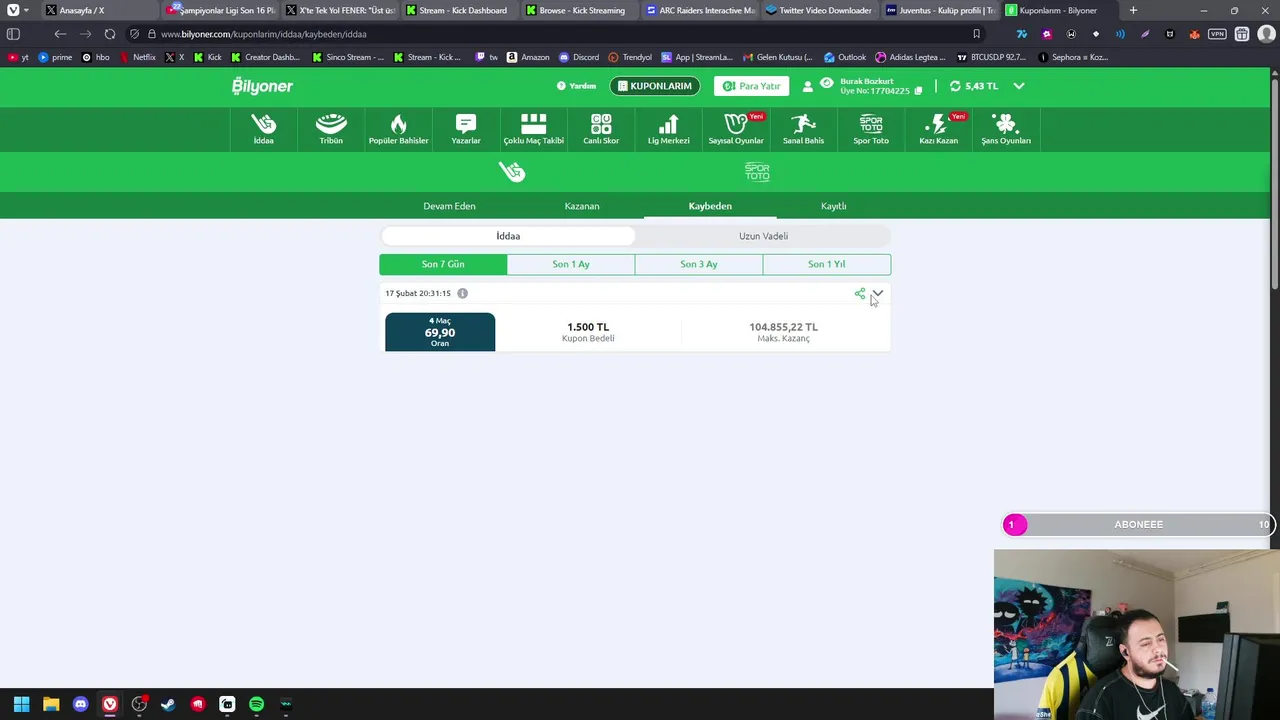The width and height of the screenshot is (1280, 720).
Task: Open the Sanal Bahis icon
Action: [803, 129]
